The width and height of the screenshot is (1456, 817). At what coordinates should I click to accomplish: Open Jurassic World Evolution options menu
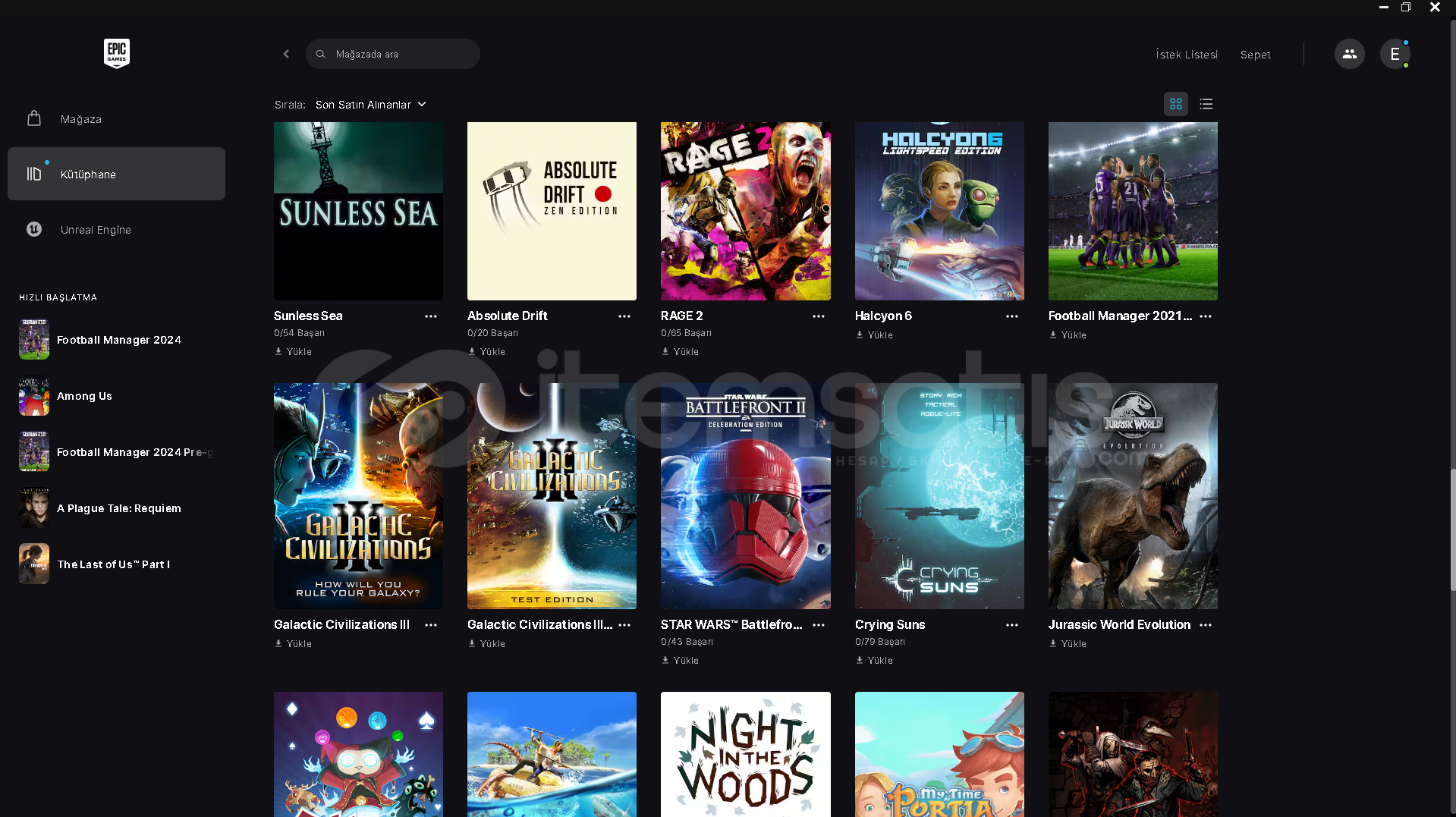tap(1206, 625)
